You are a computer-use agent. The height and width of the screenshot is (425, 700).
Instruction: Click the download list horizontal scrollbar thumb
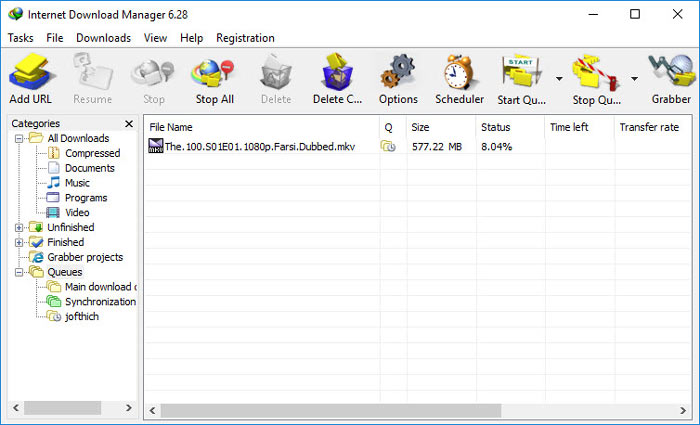(331, 410)
